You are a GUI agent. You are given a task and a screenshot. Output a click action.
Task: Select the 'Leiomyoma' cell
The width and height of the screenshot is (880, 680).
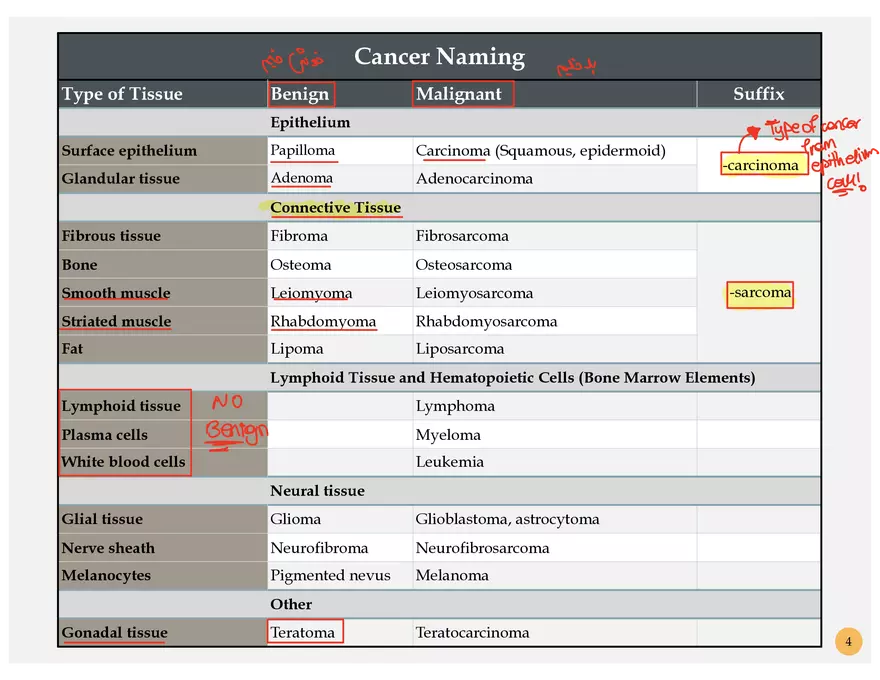[x=311, y=293]
